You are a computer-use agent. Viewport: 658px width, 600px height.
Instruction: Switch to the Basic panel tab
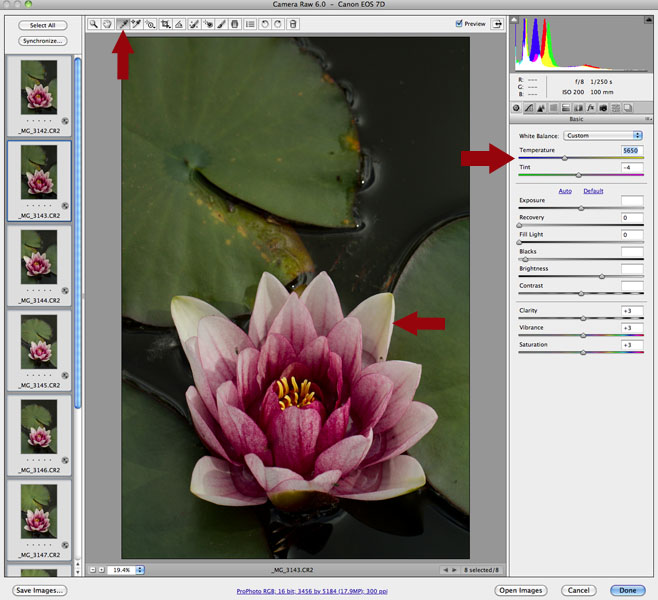516,108
